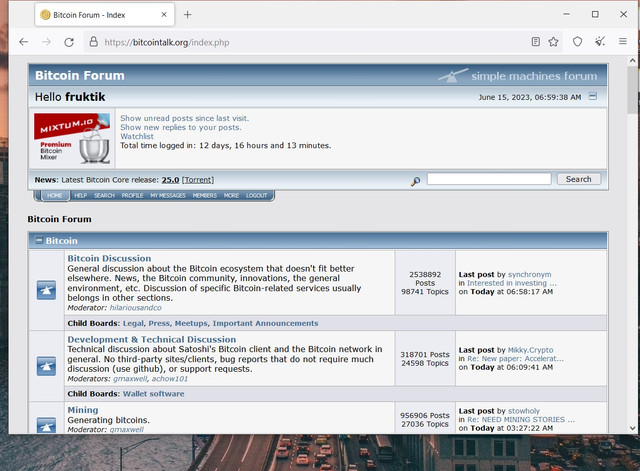Bookmark this page with star icon
Screen dimensions: 640x471
pyautogui.click(x=553, y=42)
